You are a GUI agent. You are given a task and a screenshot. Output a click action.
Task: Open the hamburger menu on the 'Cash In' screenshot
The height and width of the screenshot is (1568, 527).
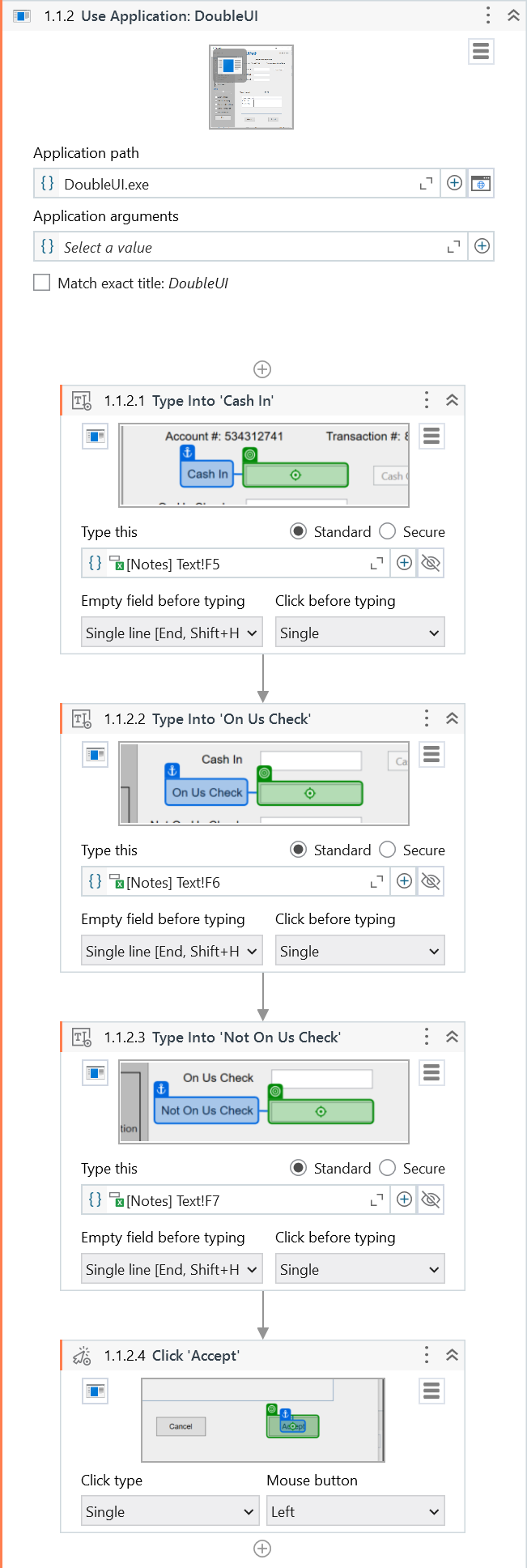pos(431,436)
